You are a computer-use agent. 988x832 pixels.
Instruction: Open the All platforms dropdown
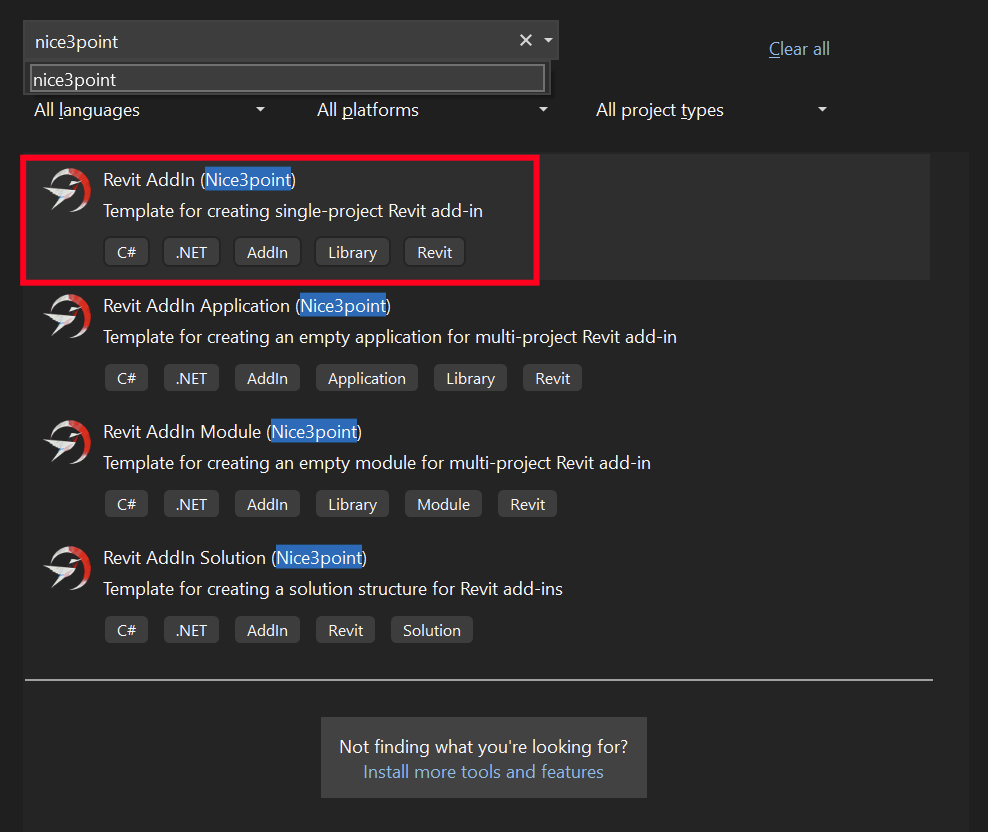coord(432,110)
